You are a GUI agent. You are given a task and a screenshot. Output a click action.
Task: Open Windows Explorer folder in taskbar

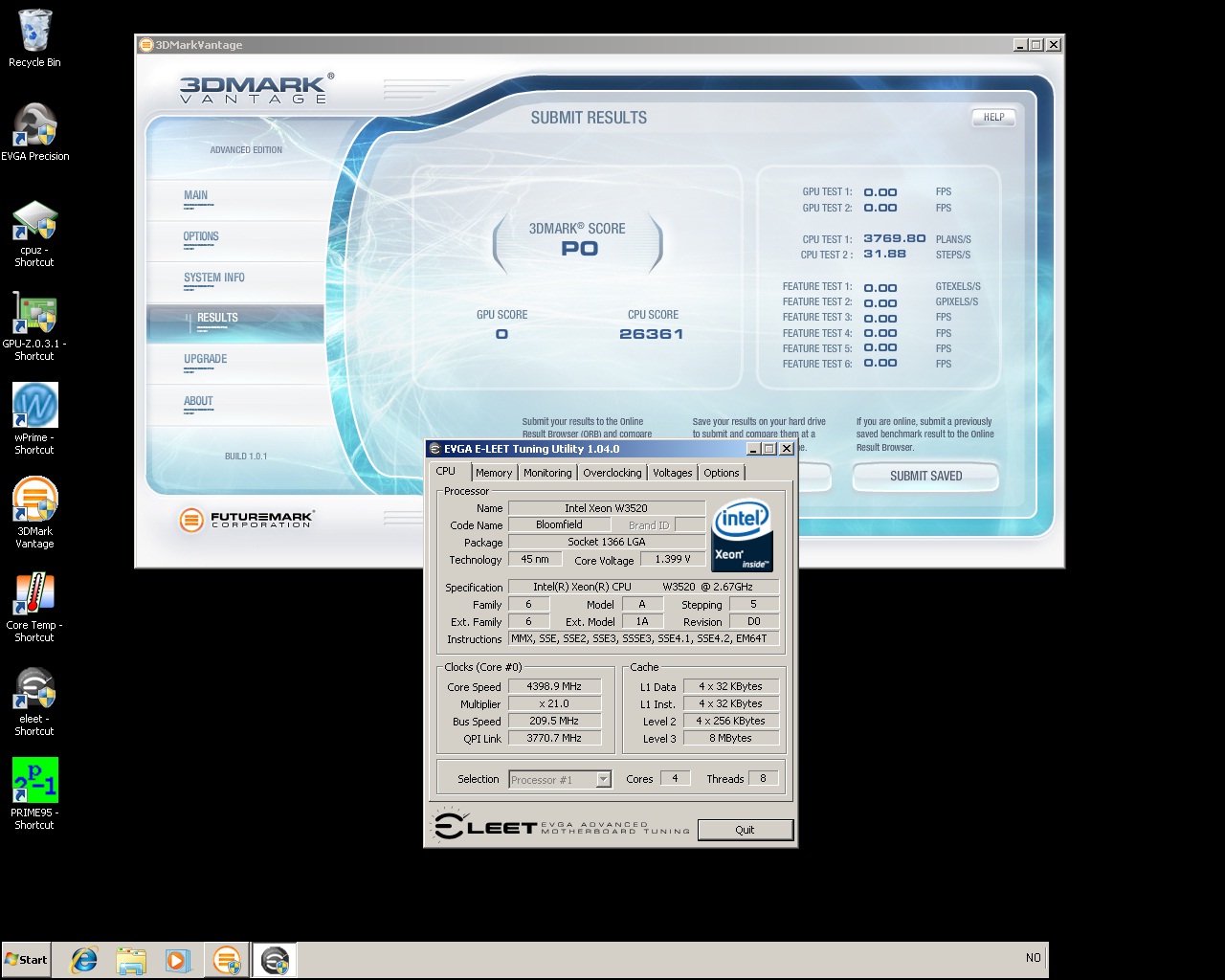pos(131,960)
